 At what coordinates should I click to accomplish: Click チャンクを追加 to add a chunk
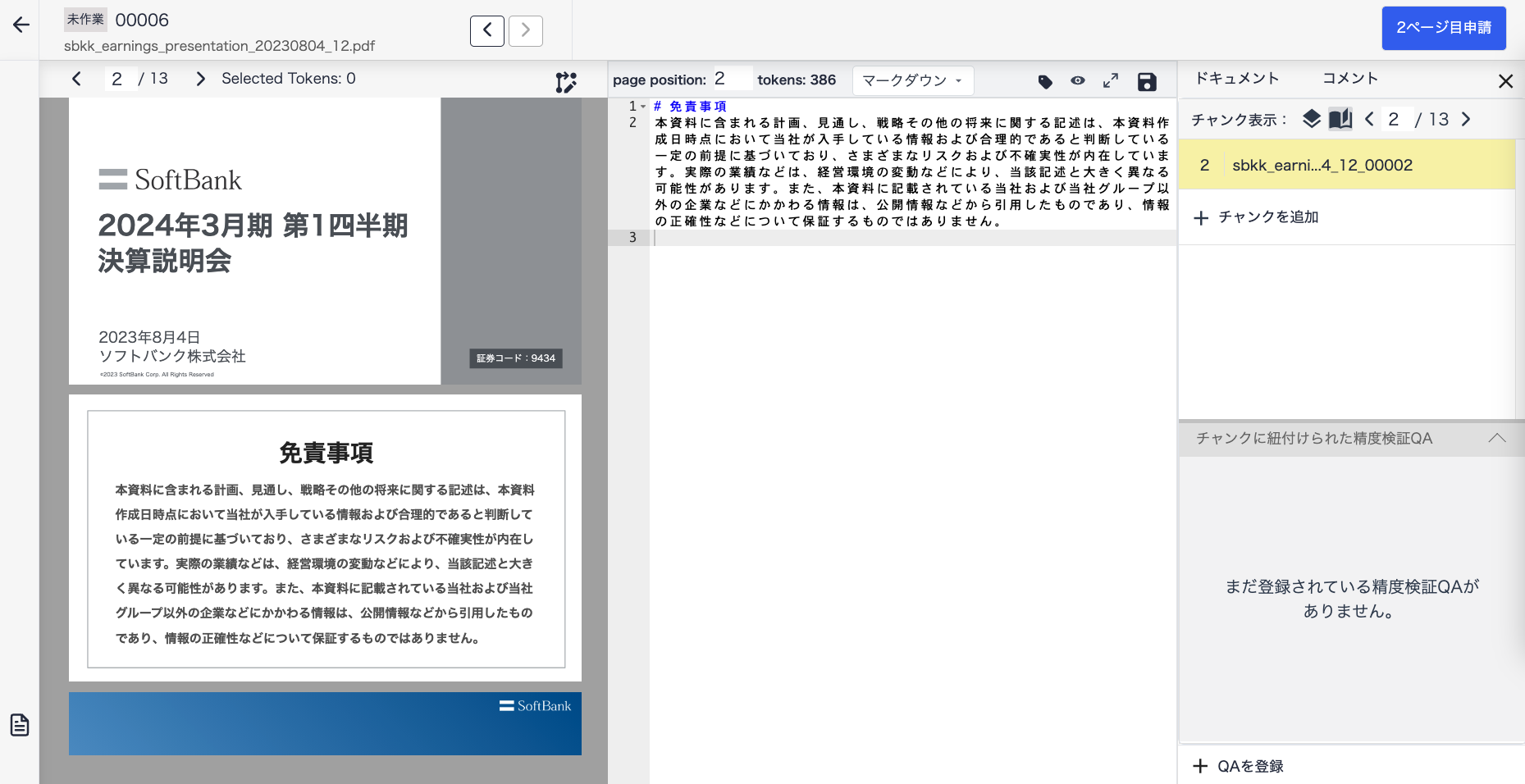tap(1257, 217)
